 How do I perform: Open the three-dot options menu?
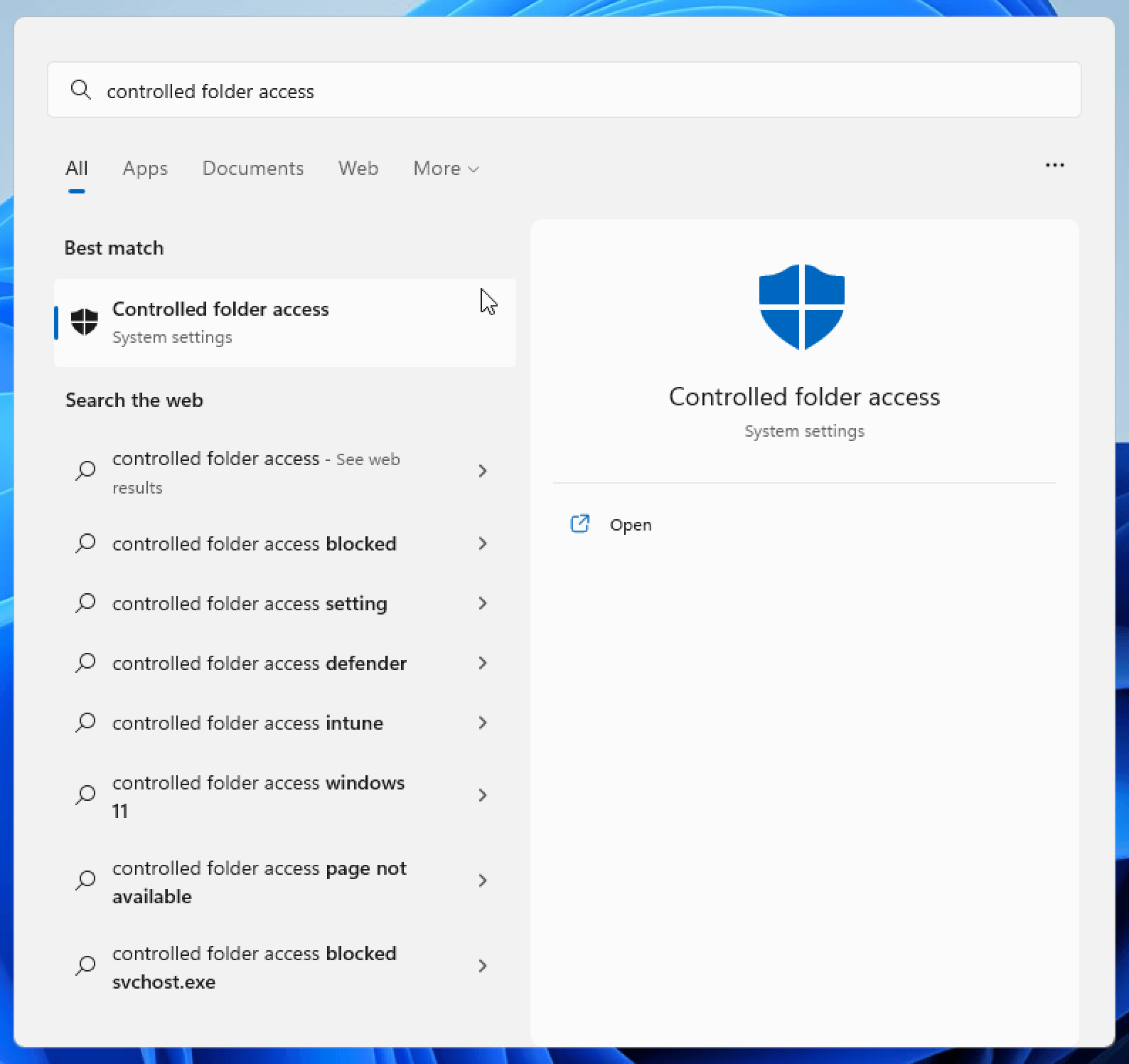coord(1054,166)
